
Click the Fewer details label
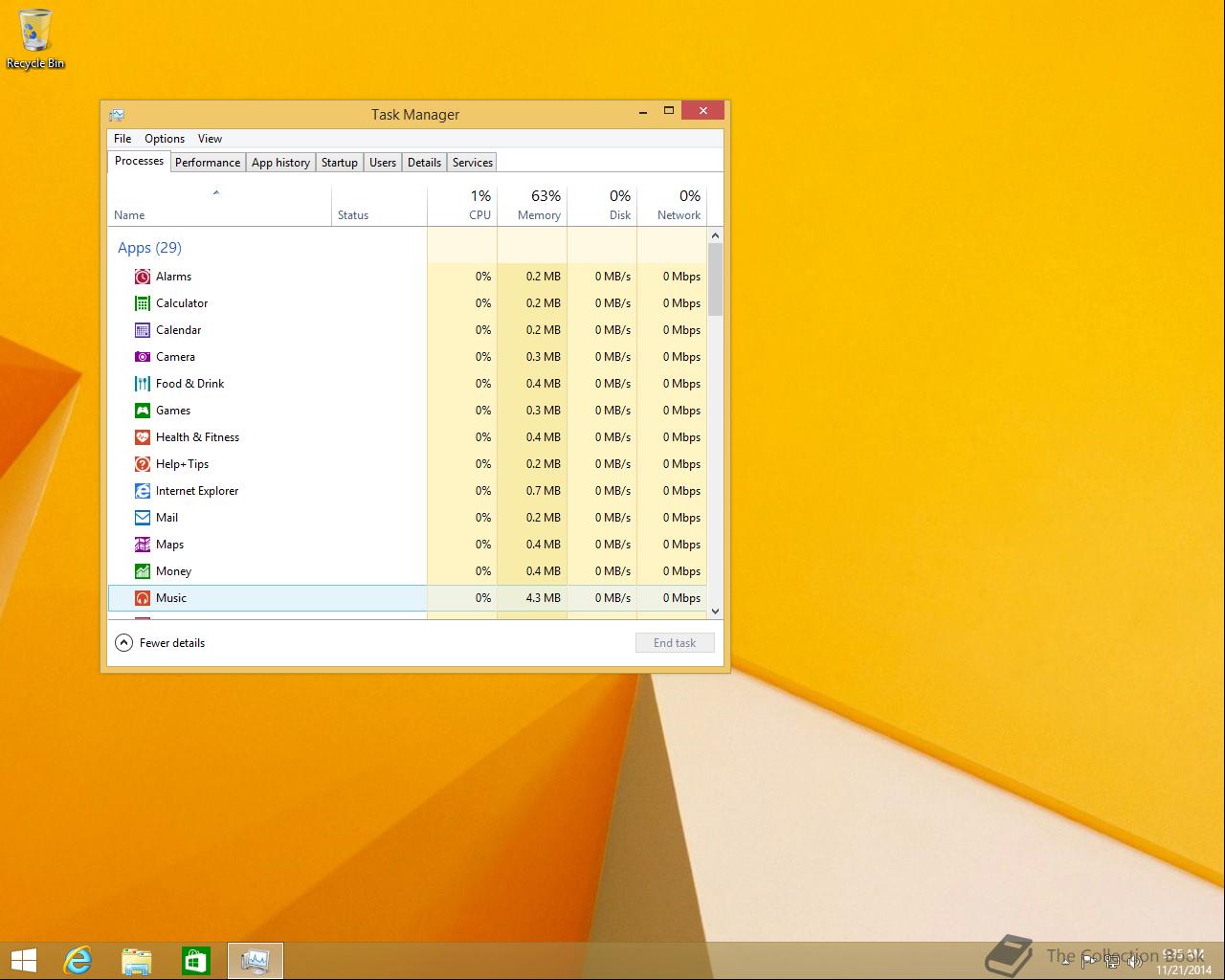pos(172,643)
